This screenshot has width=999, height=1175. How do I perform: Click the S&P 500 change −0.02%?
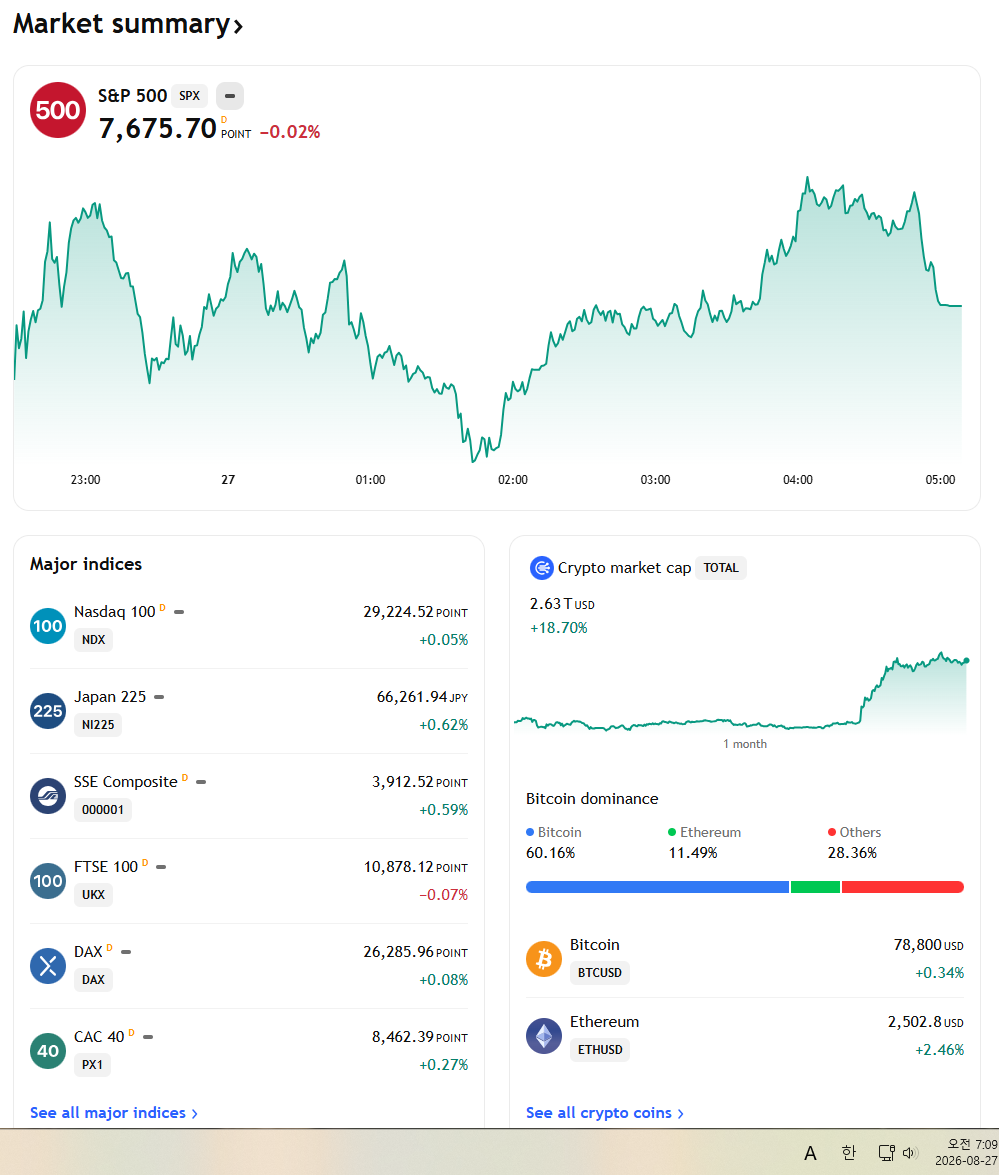290,132
